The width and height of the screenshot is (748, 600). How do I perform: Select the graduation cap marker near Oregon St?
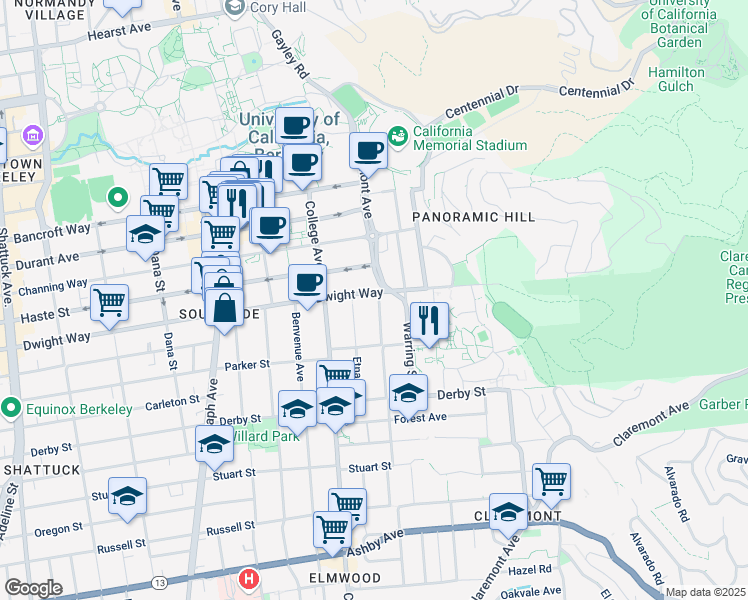(x=127, y=497)
